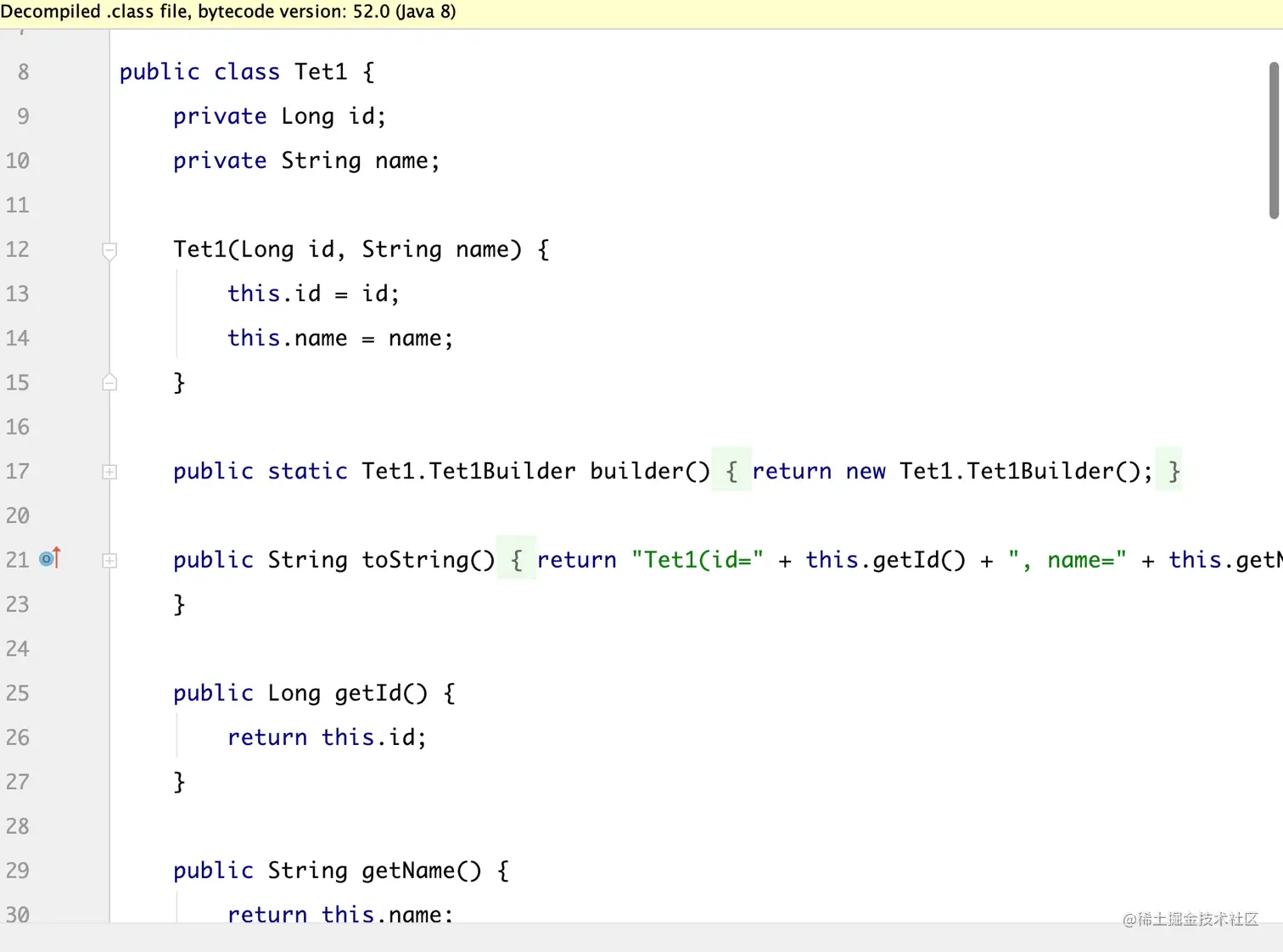Expand the folded builder() method
Image resolution: width=1283 pixels, height=952 pixels.
pos(109,472)
